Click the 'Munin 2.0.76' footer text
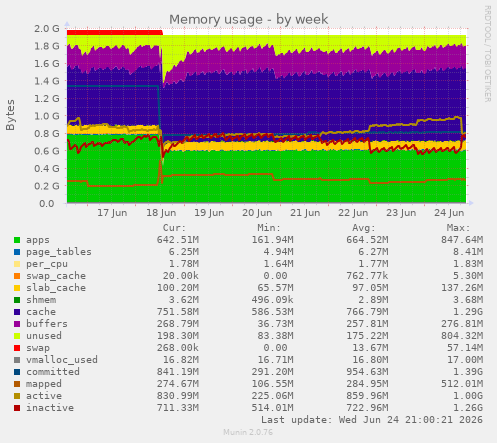The height and width of the screenshot is (443, 497). tap(248, 432)
